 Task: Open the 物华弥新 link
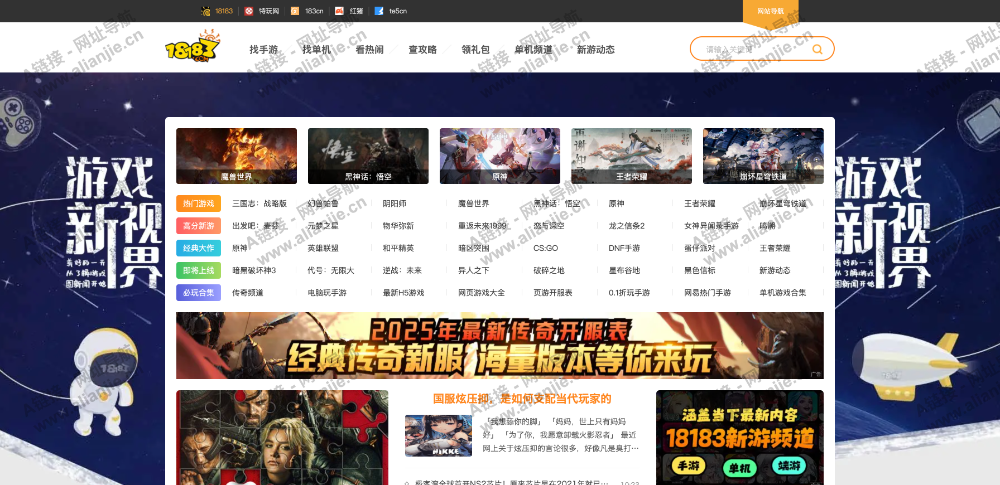(x=398, y=226)
